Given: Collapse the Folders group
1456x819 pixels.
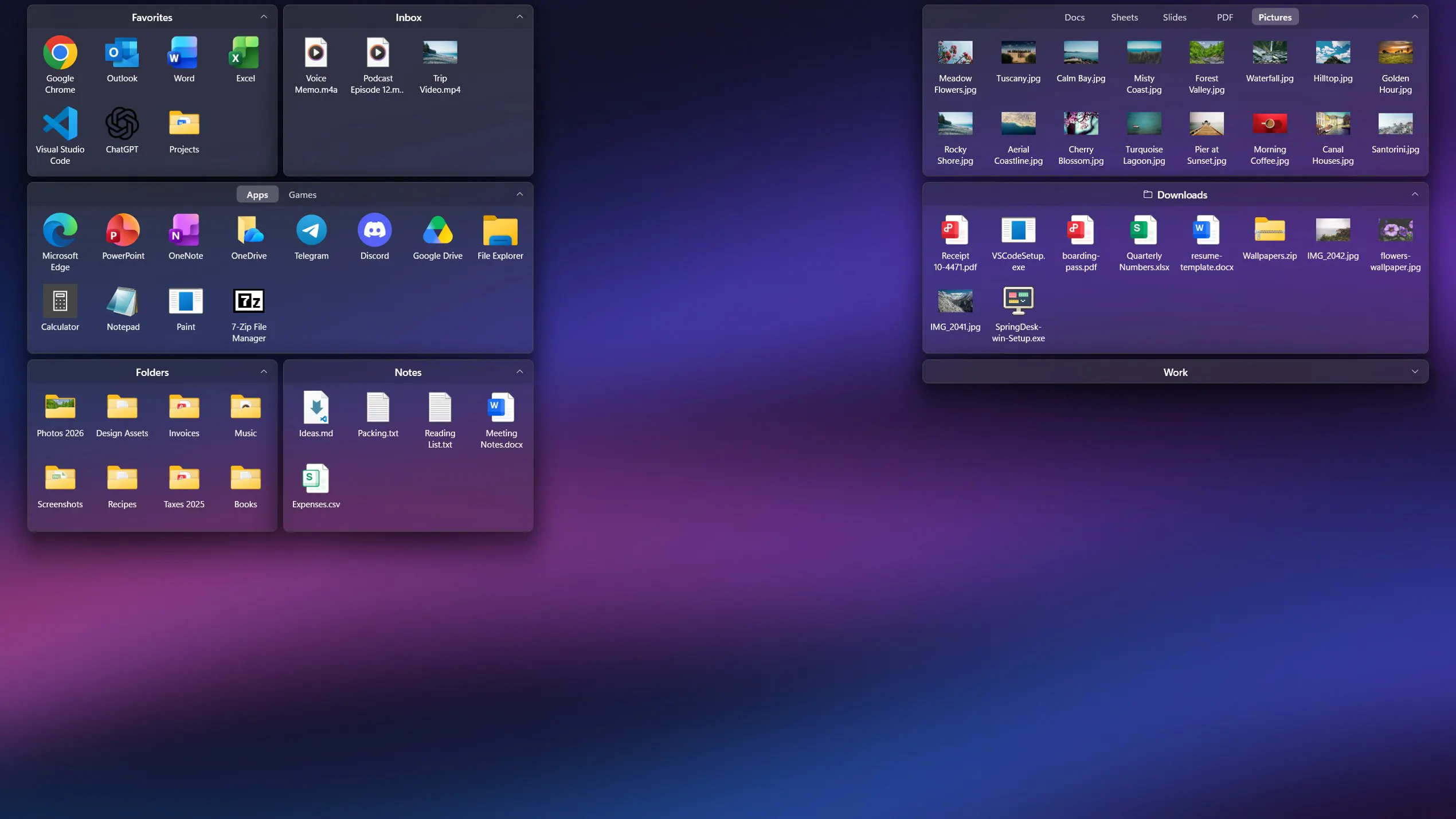Looking at the screenshot, I should tap(264, 372).
